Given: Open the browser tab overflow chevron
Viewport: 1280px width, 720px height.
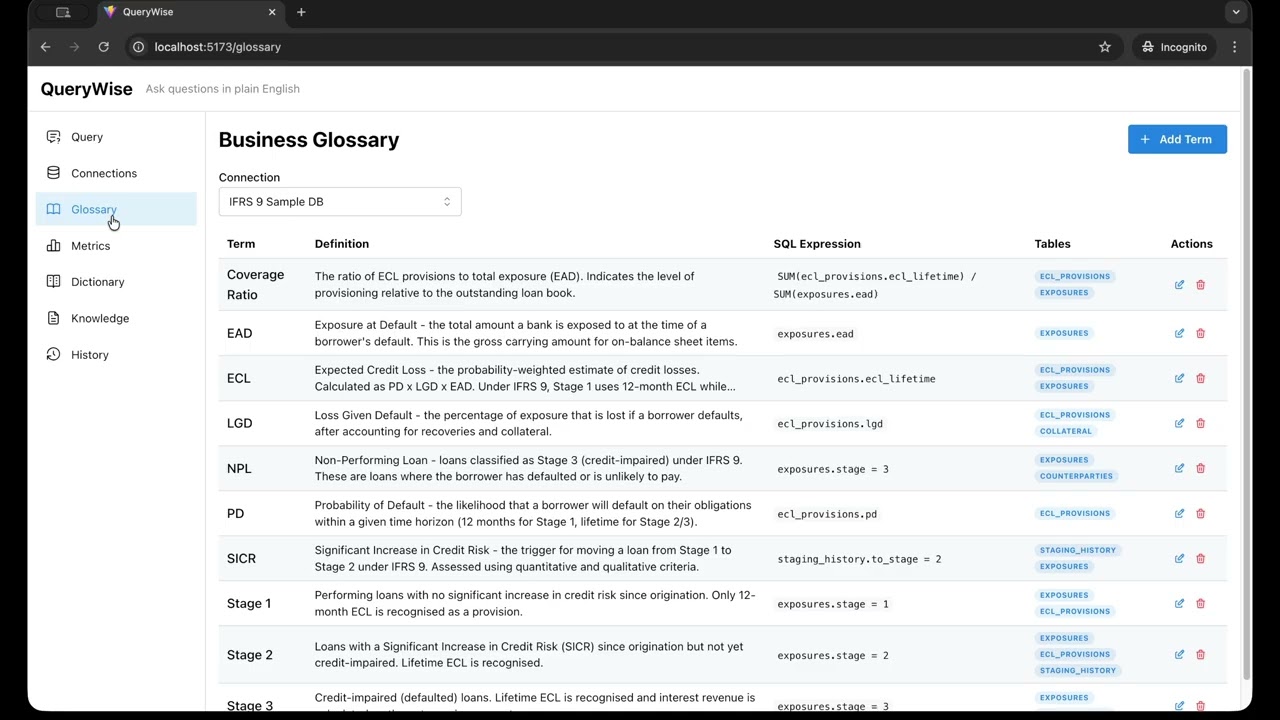Looking at the screenshot, I should pyautogui.click(x=1236, y=12).
